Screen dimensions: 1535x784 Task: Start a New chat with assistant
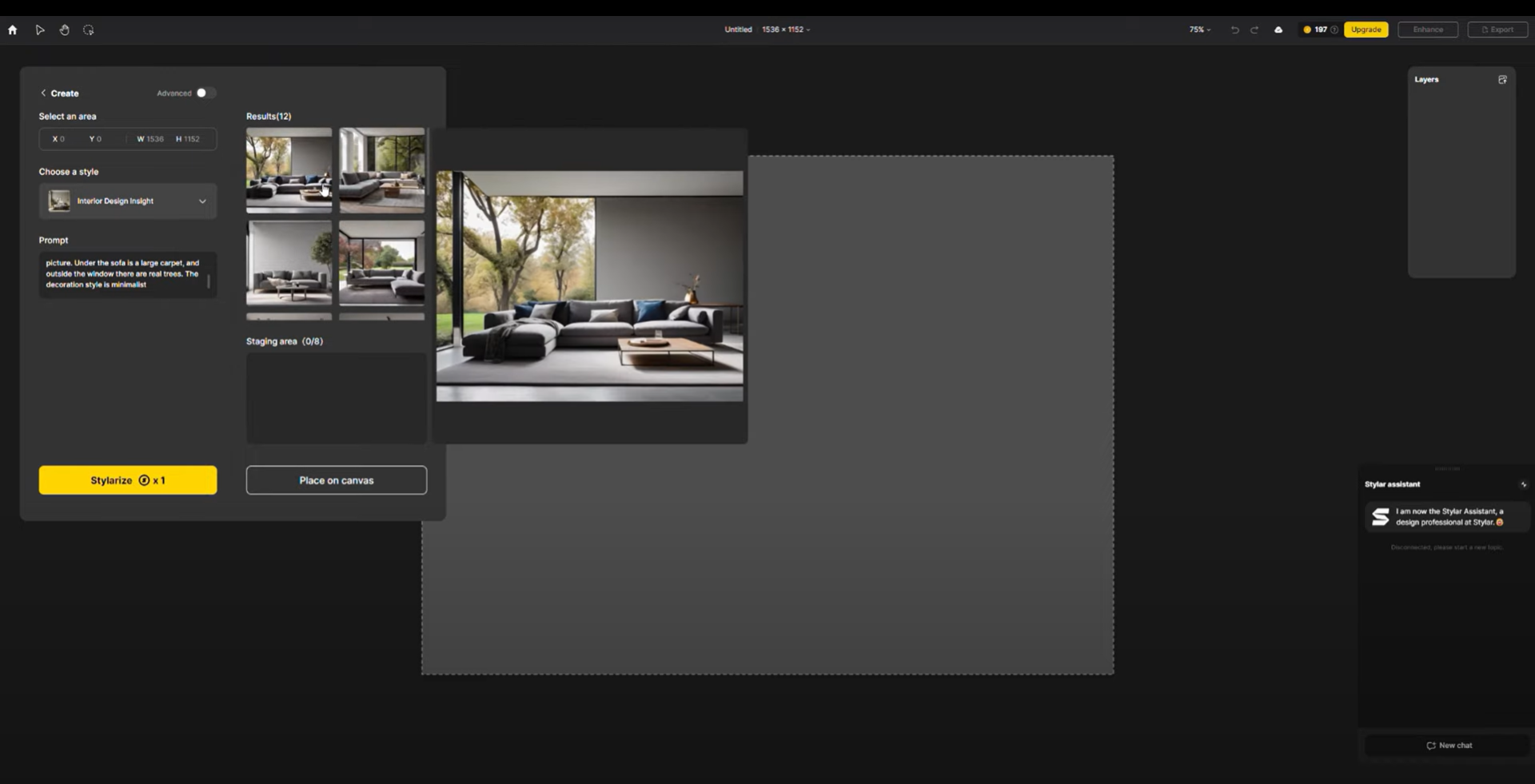pos(1448,746)
